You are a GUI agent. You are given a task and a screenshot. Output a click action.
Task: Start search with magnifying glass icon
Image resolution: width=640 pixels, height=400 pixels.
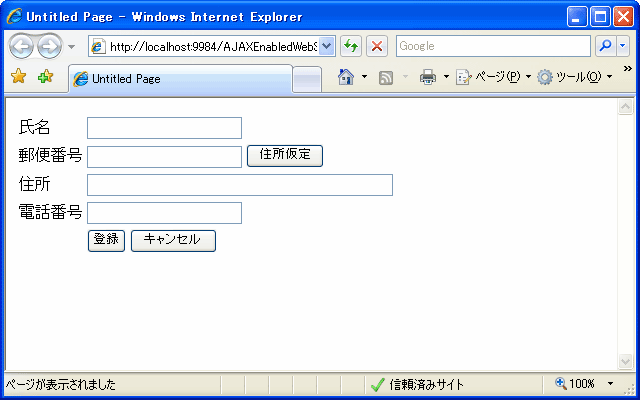click(x=606, y=46)
